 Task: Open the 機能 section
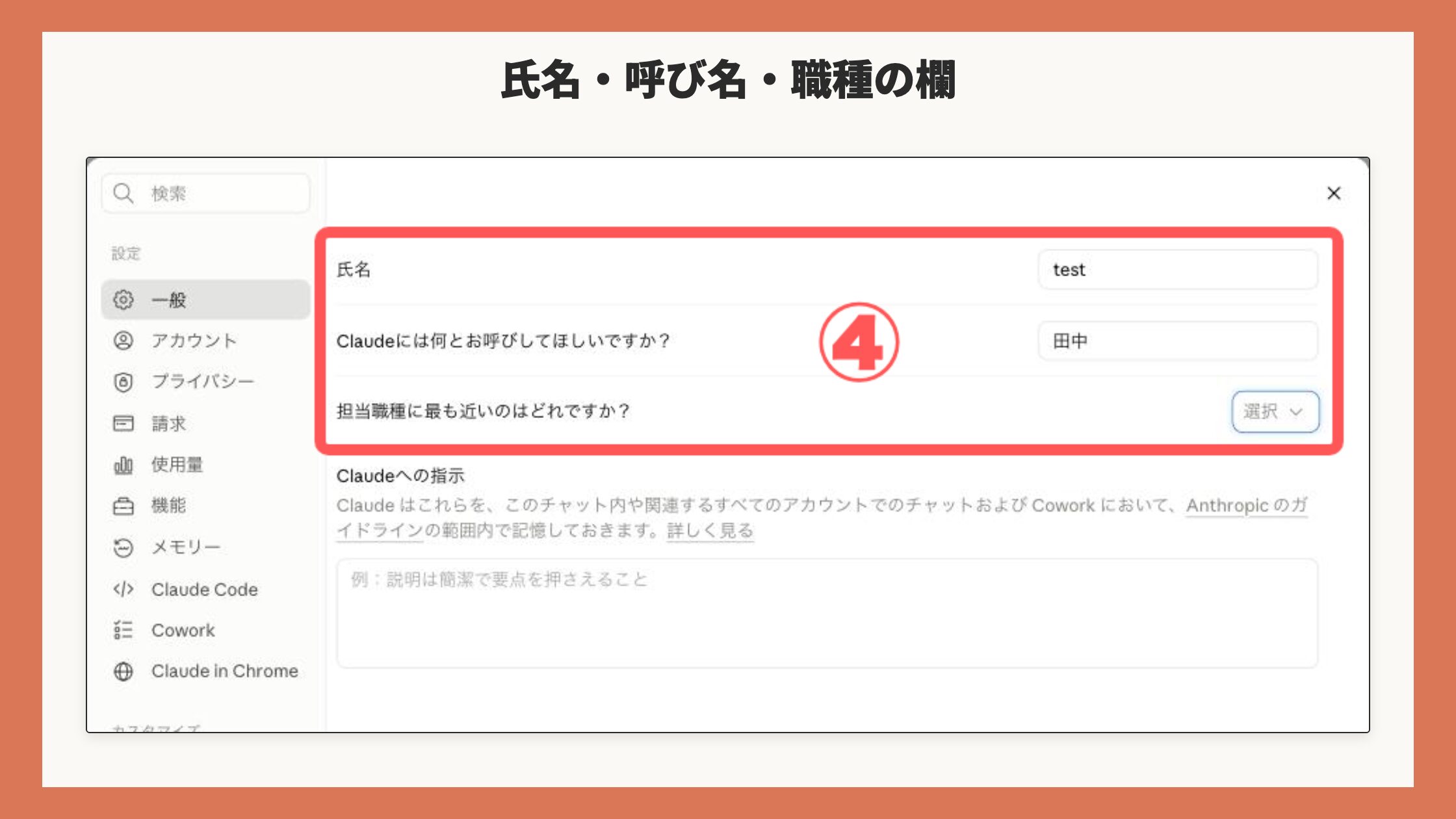tap(206, 506)
